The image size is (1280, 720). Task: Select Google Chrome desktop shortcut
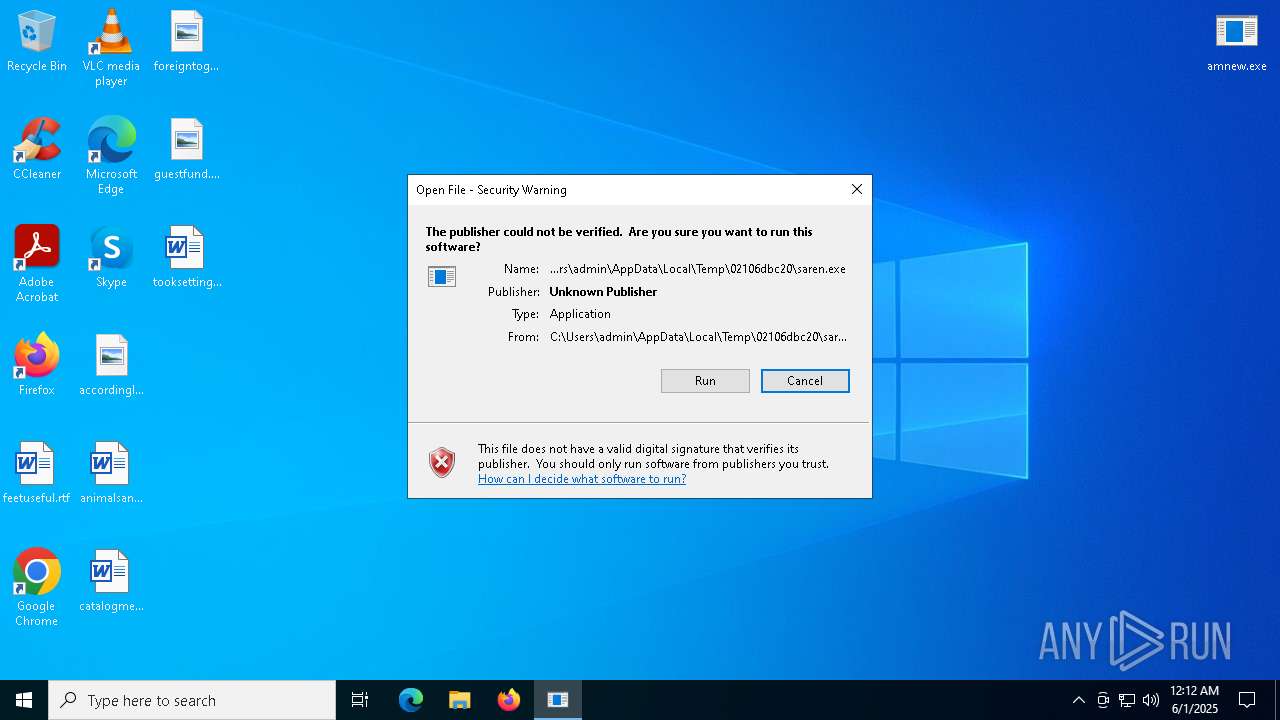point(37,588)
